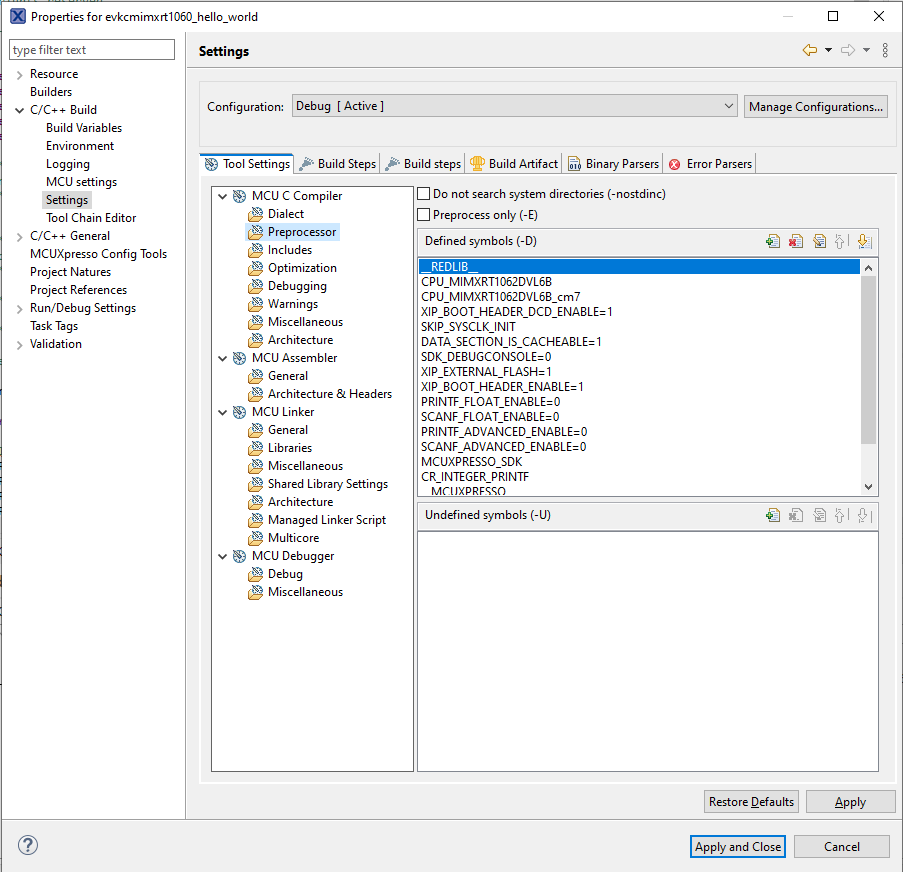Image resolution: width=903 pixels, height=872 pixels.
Task: Collapse the MCU C Compiler tree node
Action: pyautogui.click(x=222, y=196)
